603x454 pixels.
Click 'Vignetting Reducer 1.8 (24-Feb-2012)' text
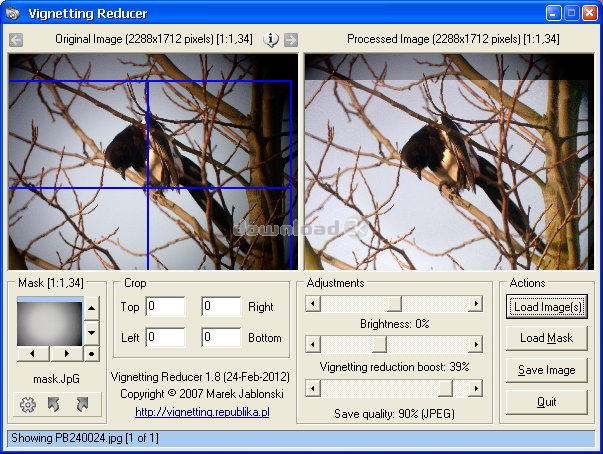pos(200,377)
